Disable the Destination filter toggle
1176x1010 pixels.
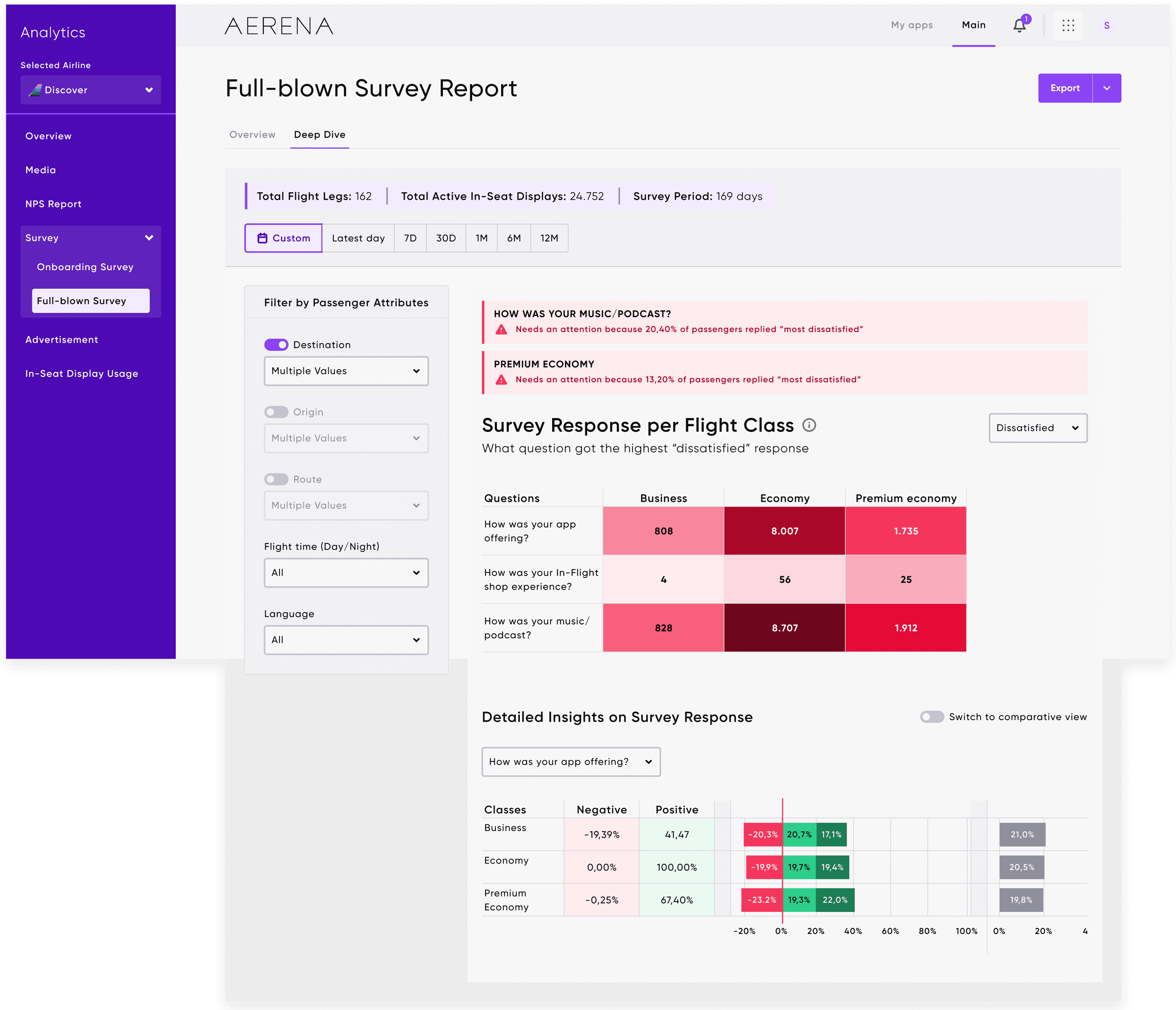point(276,344)
